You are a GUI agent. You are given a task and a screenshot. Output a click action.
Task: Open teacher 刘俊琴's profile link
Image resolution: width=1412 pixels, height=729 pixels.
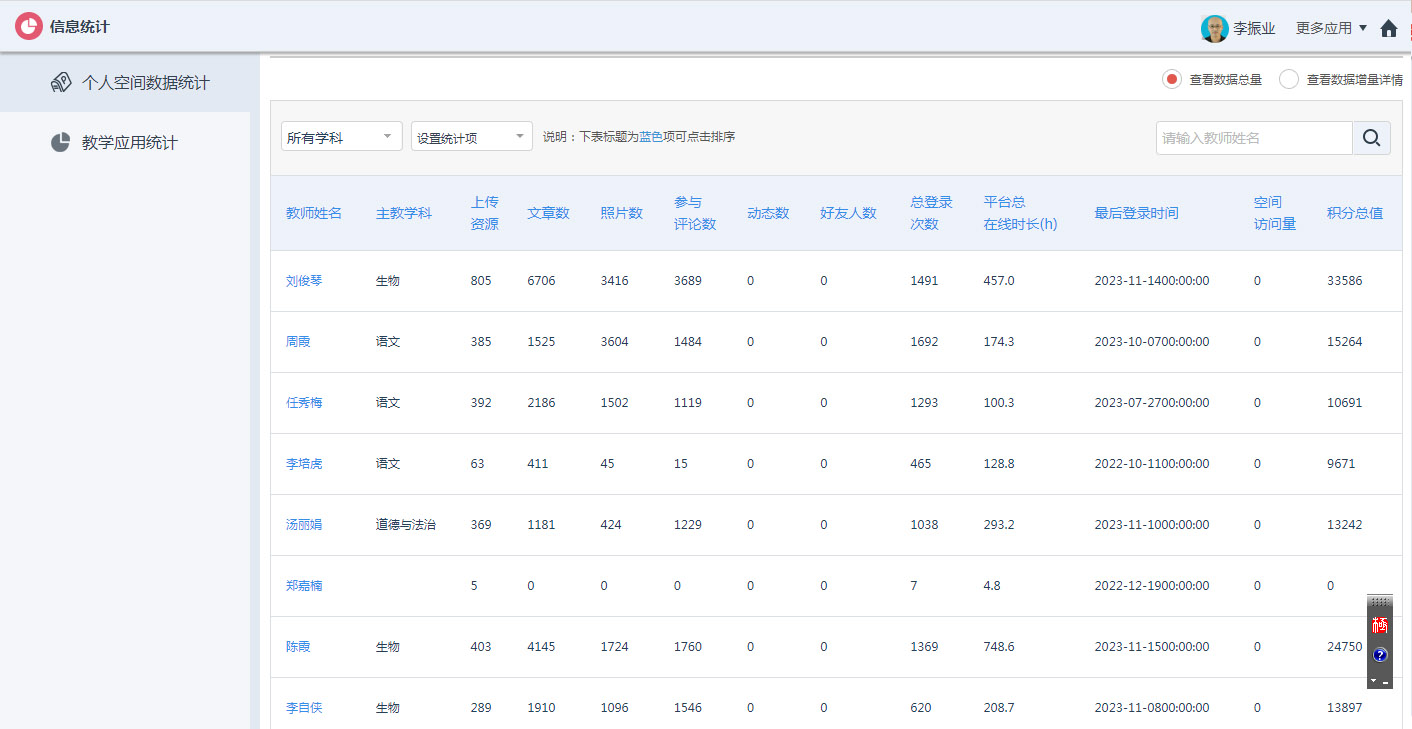(x=303, y=281)
